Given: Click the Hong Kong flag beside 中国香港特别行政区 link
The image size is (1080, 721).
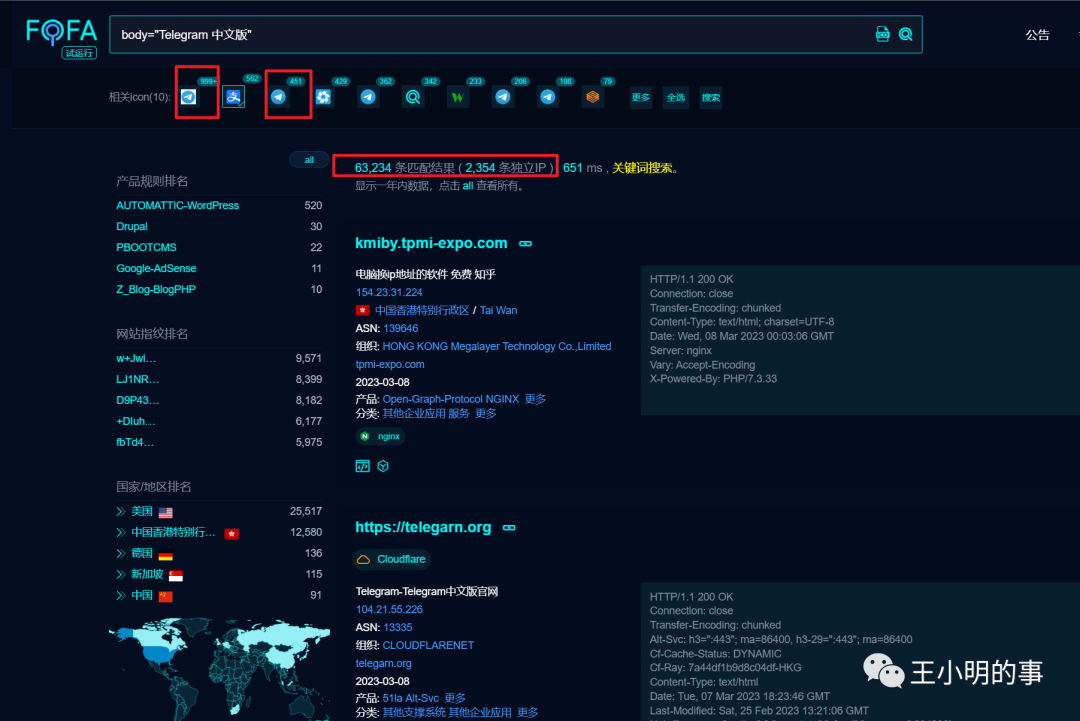Looking at the screenshot, I should click(362, 311).
